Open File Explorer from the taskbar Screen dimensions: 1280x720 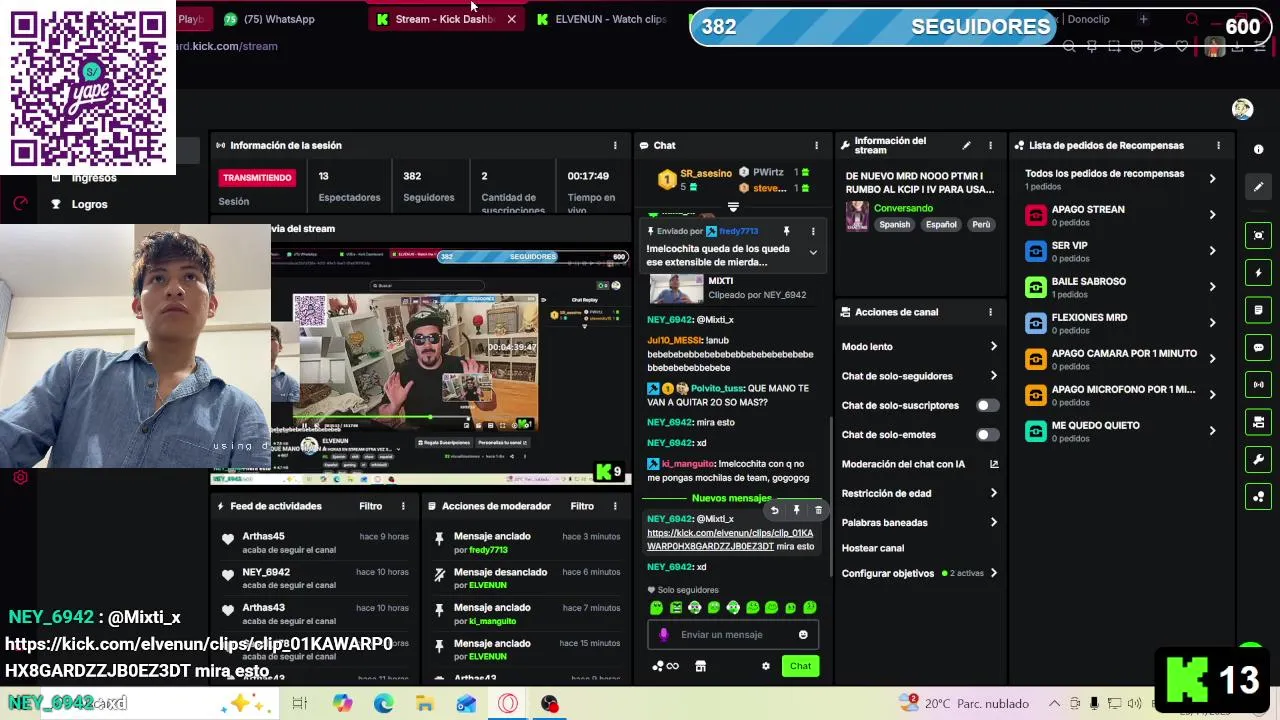(x=425, y=704)
